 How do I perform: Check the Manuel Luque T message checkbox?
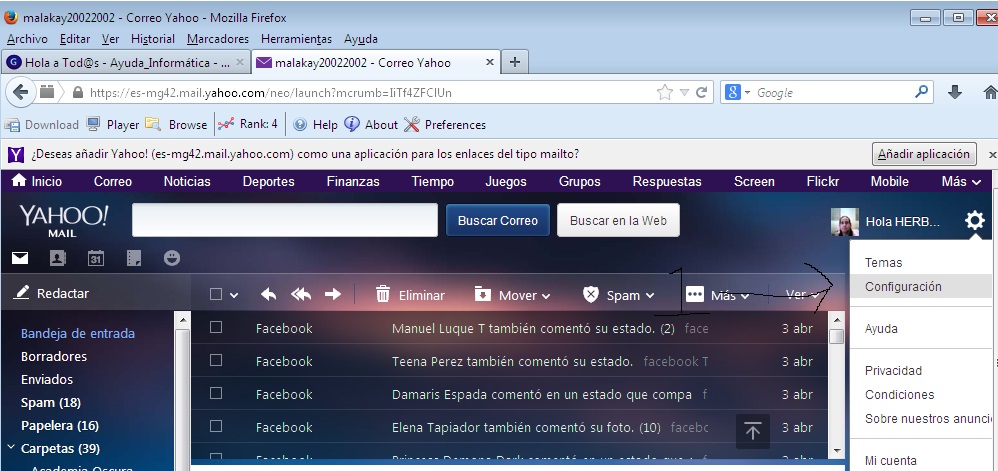click(x=216, y=327)
